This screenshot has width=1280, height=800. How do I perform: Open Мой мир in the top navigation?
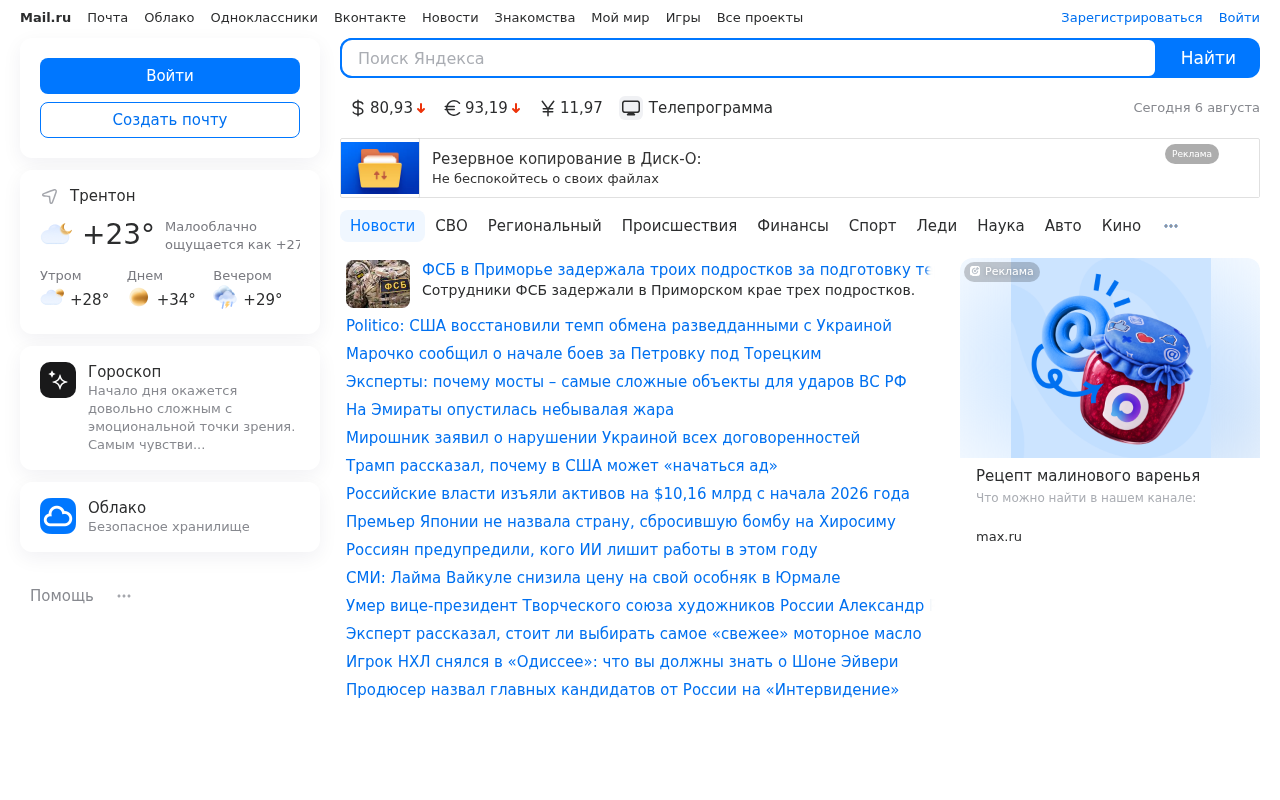pyautogui.click(x=620, y=18)
